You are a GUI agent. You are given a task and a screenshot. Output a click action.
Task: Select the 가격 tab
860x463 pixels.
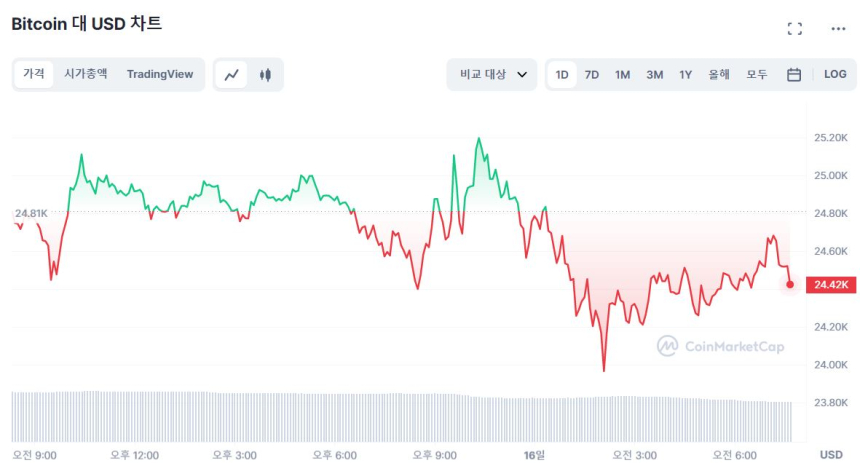pos(34,74)
